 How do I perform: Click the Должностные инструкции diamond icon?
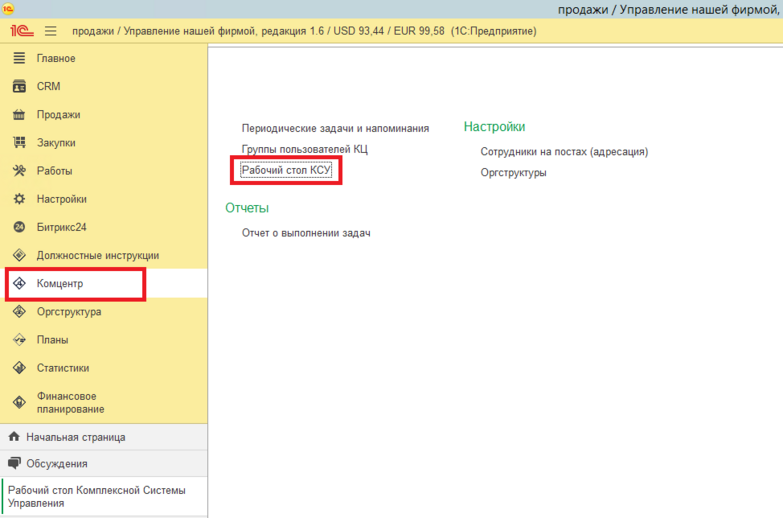tap(19, 255)
